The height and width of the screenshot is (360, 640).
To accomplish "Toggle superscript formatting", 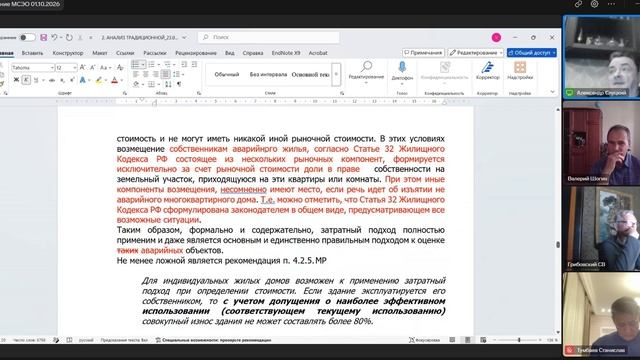I will (72, 80).
